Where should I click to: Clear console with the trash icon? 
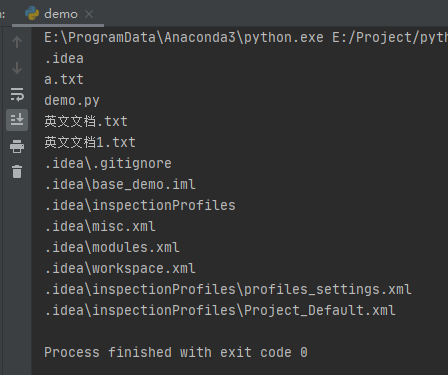point(17,172)
